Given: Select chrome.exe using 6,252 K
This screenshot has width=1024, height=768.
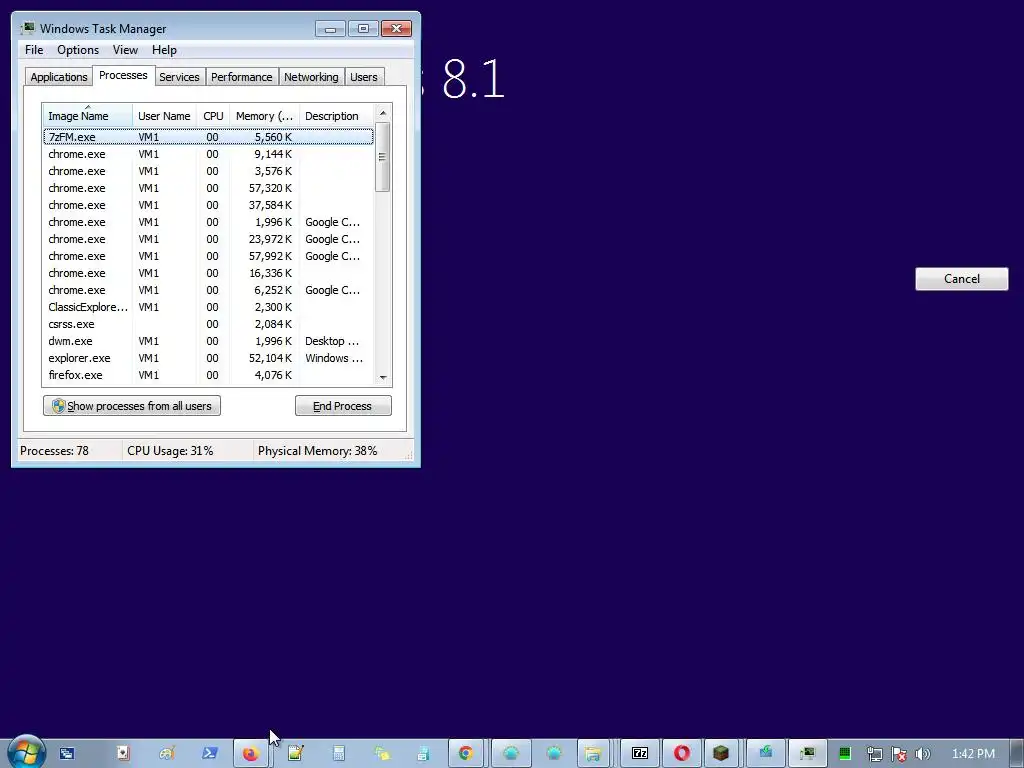Looking at the screenshot, I should (x=208, y=290).
